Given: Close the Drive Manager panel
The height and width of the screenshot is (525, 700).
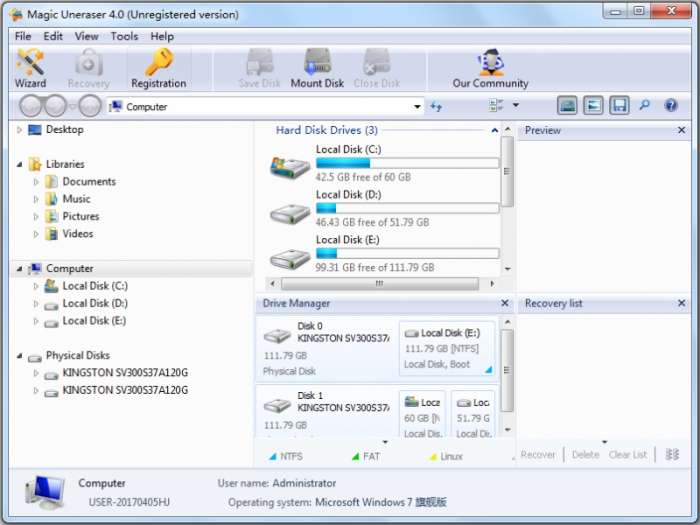Looking at the screenshot, I should coord(504,303).
